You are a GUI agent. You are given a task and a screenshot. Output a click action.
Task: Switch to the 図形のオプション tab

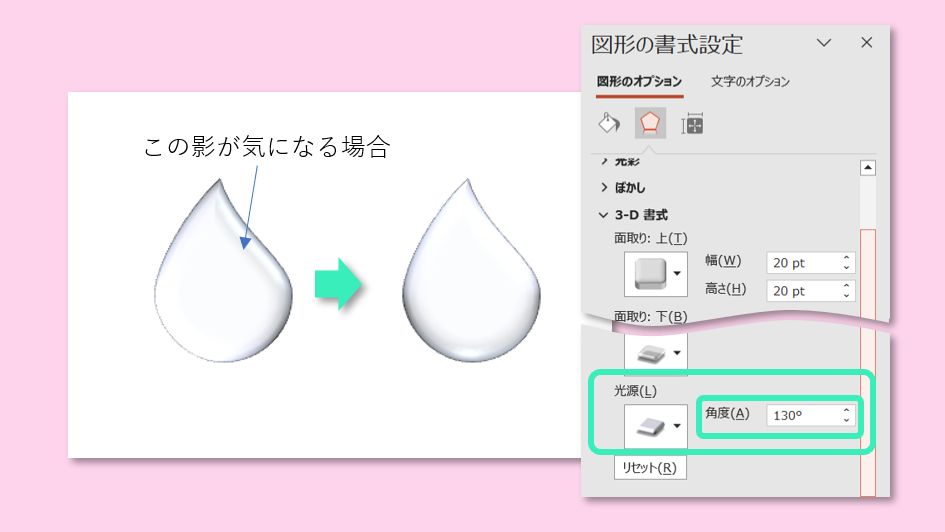pyautogui.click(x=639, y=82)
